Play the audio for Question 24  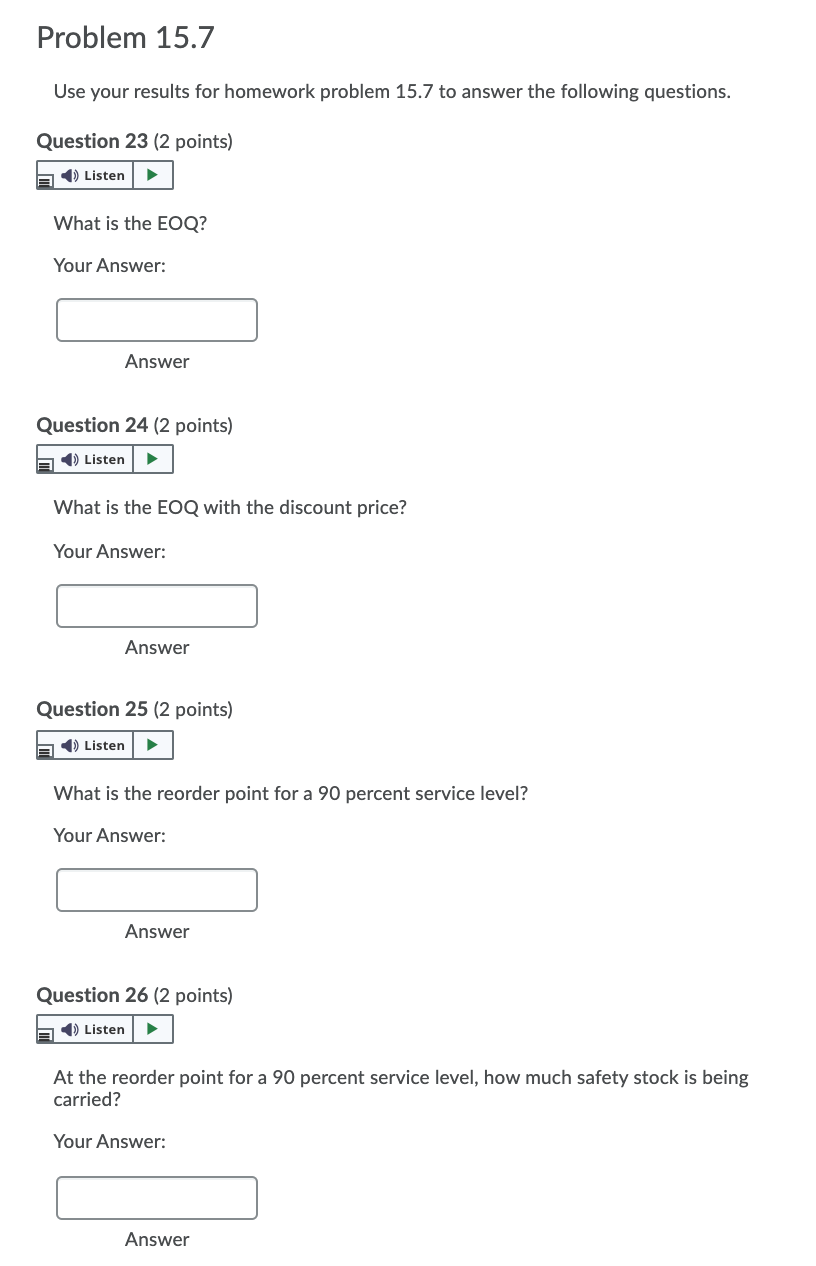point(152,458)
